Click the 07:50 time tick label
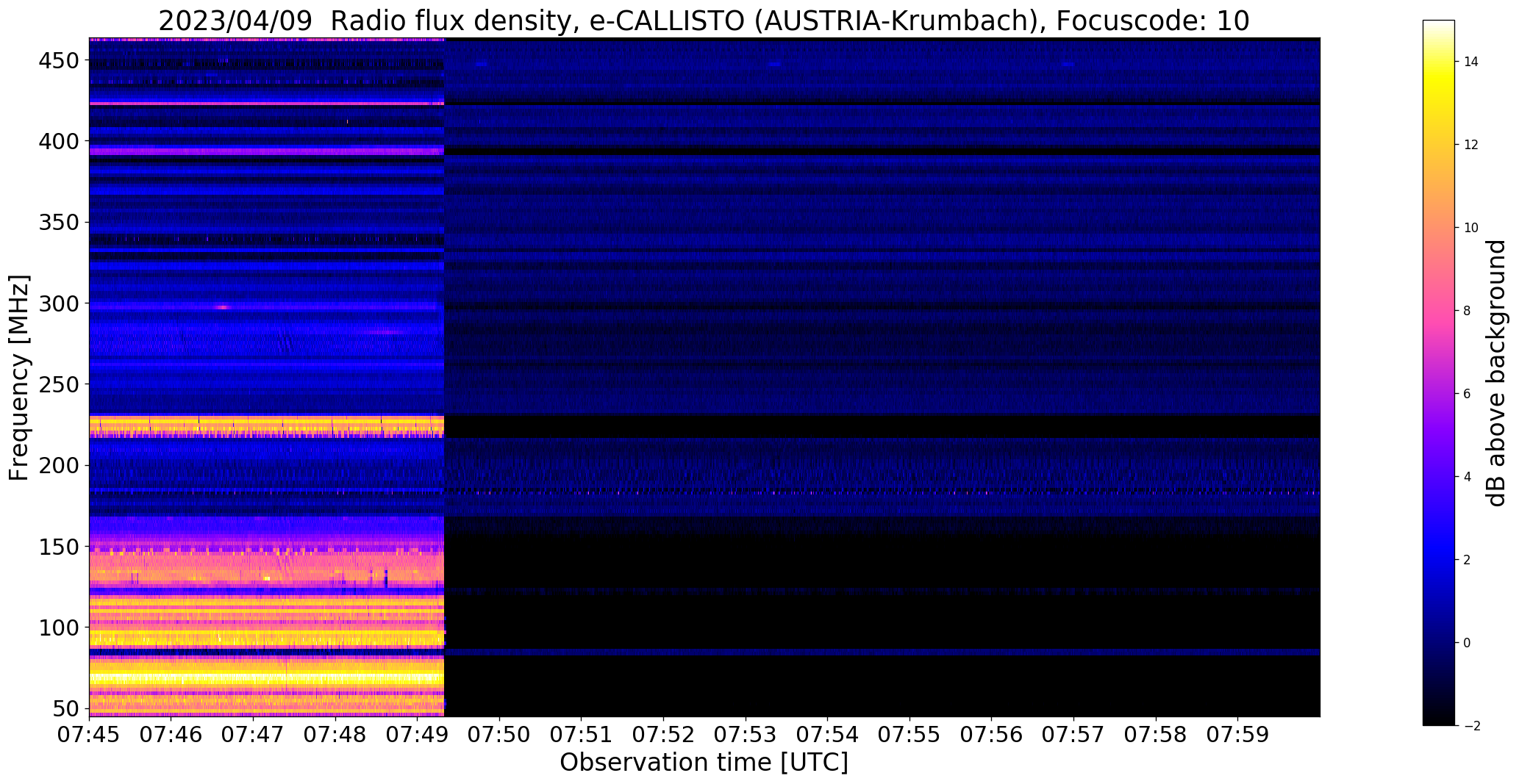Image resolution: width=1519 pixels, height=784 pixels. pos(500,735)
